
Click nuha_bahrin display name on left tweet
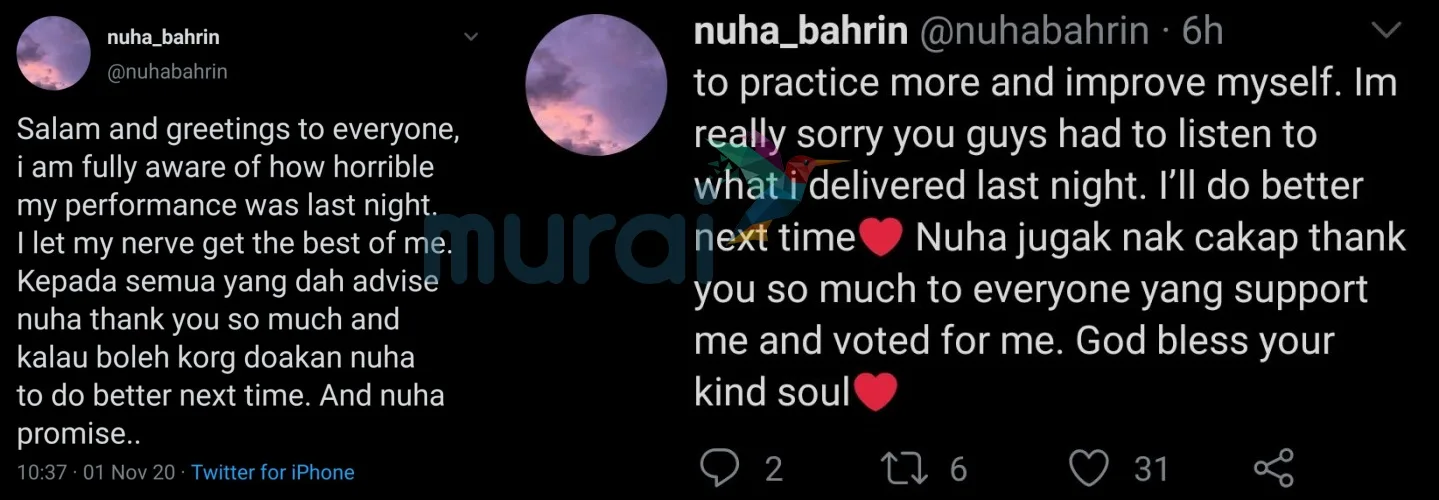click(x=163, y=38)
